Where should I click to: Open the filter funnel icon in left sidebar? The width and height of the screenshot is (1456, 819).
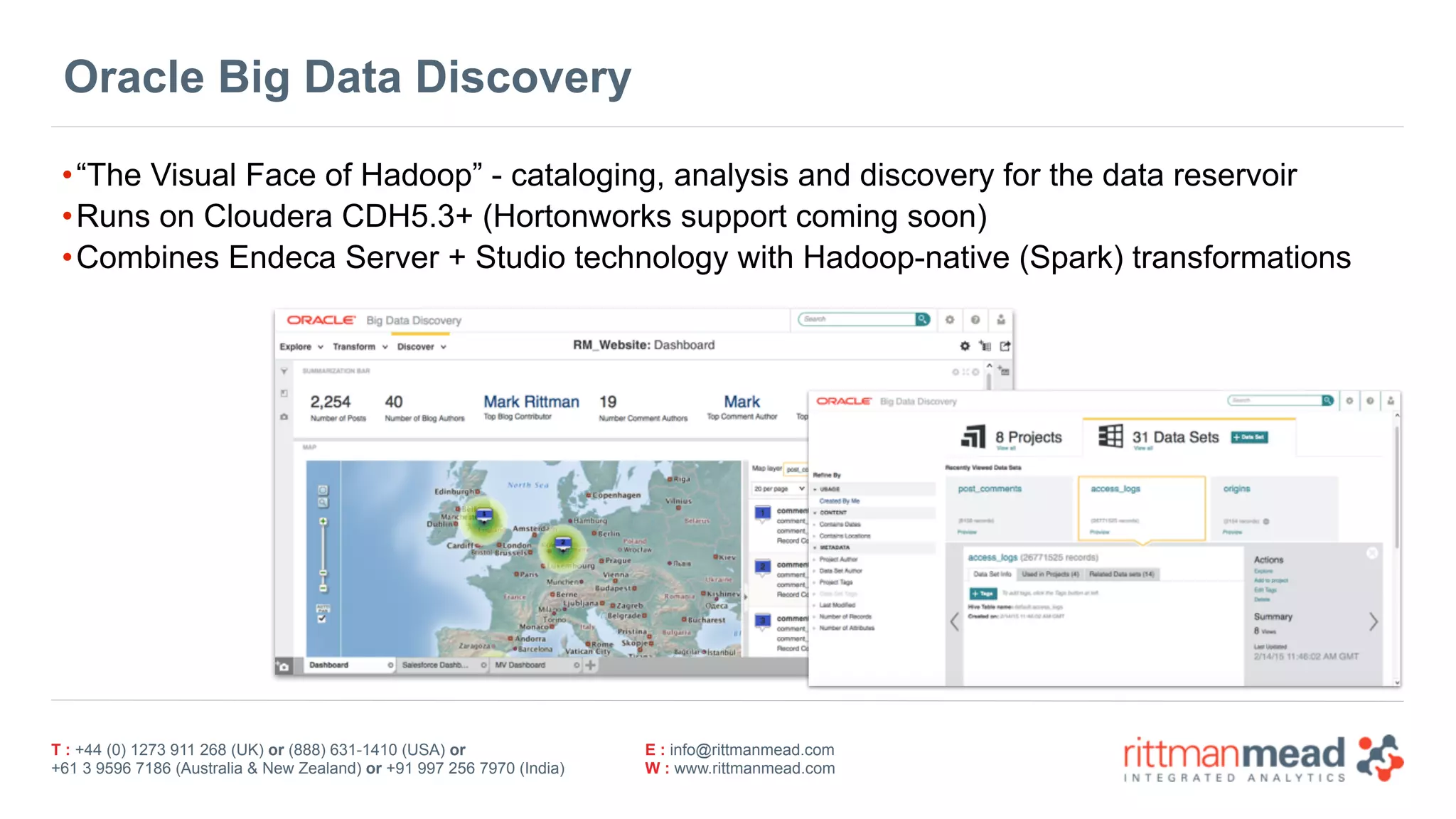[x=284, y=371]
